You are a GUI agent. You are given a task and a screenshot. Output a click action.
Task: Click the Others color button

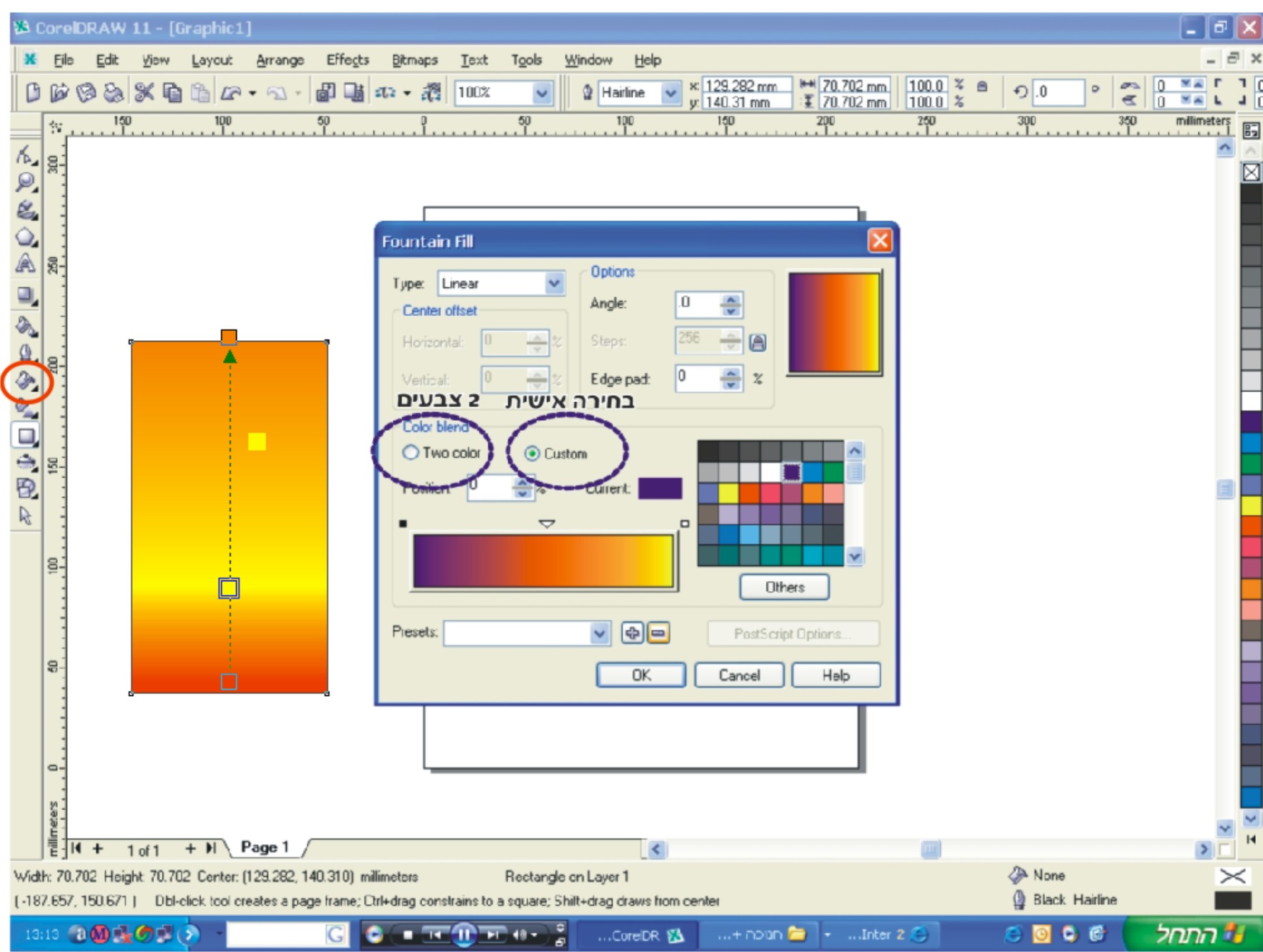[784, 587]
